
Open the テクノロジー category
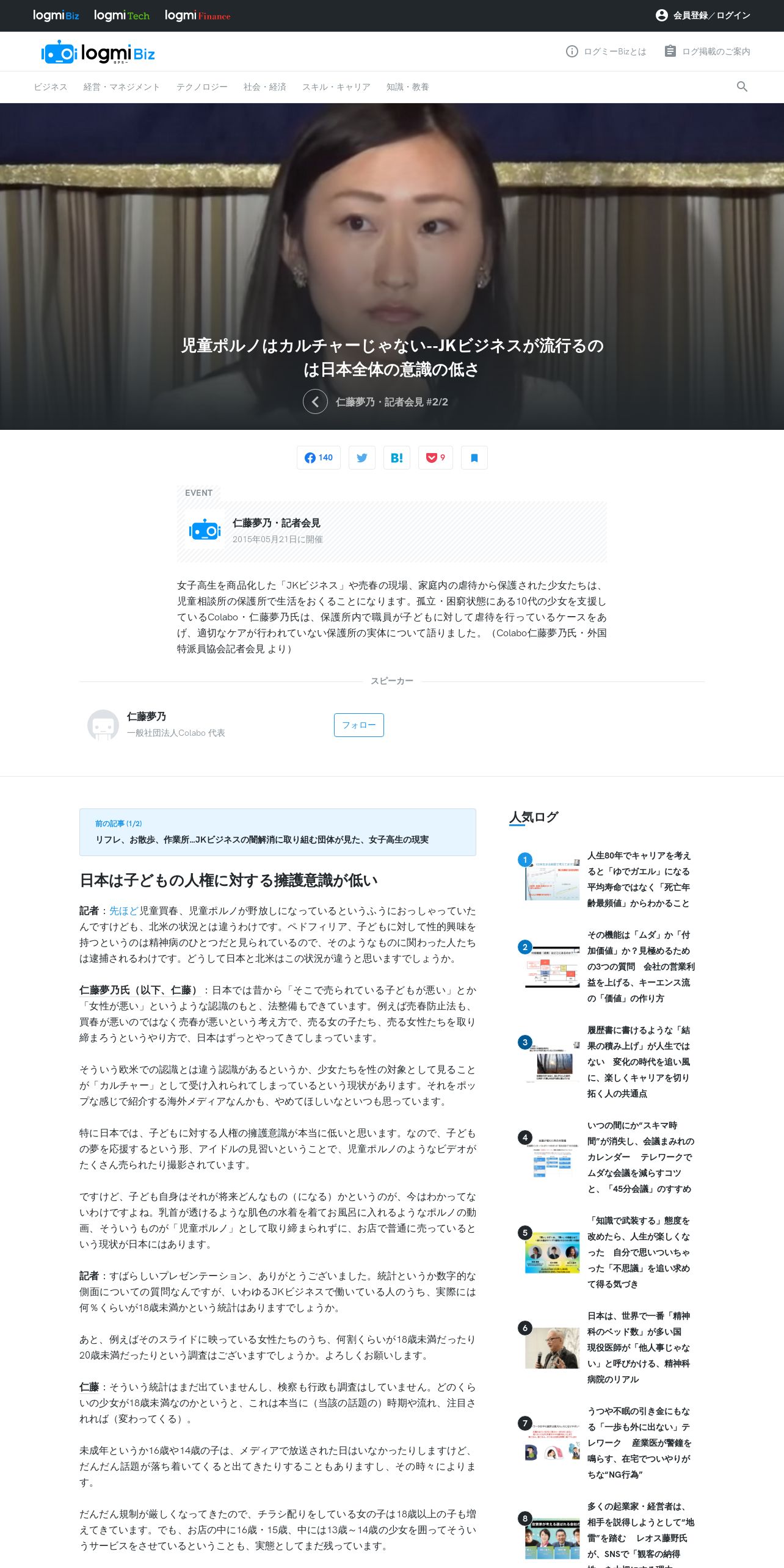coord(201,87)
